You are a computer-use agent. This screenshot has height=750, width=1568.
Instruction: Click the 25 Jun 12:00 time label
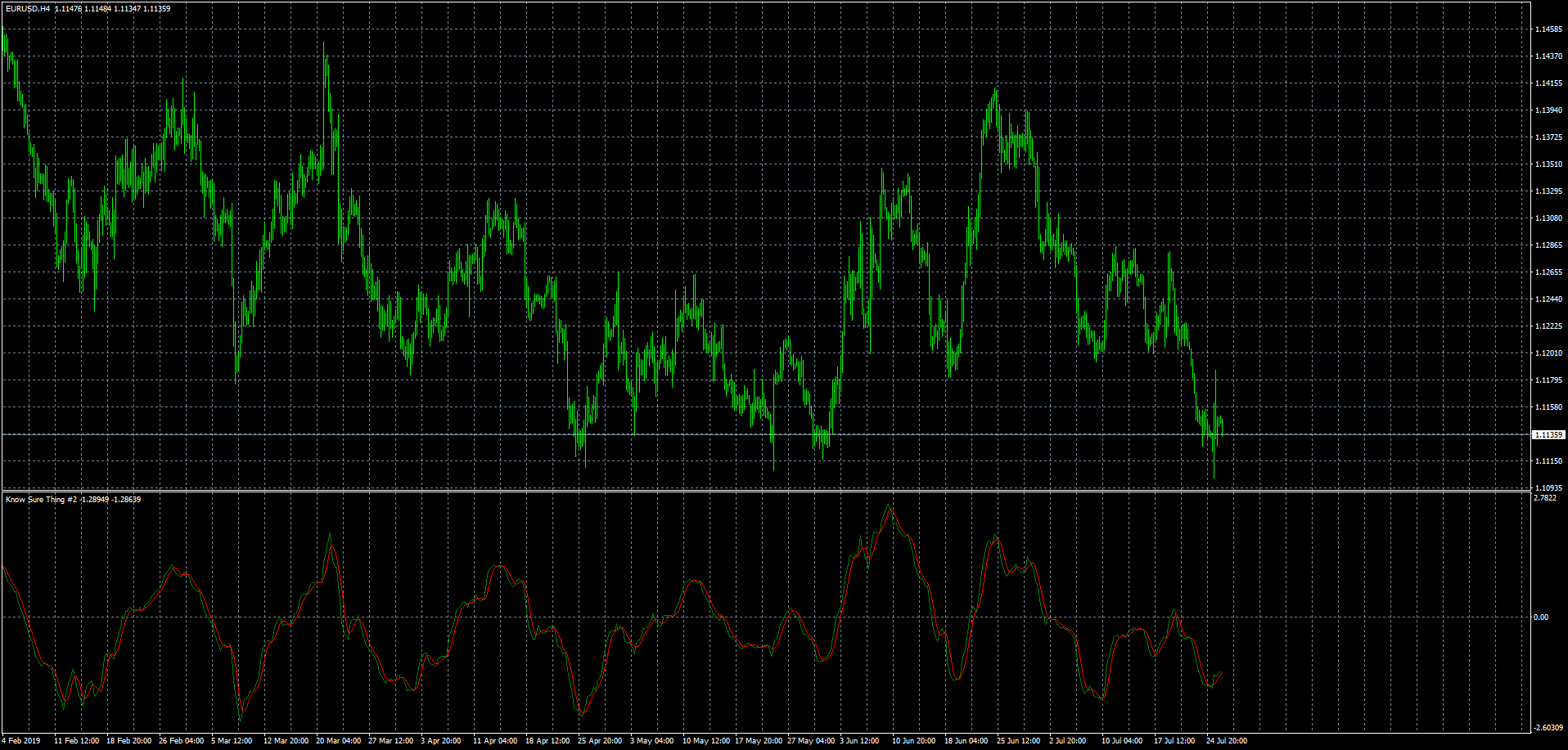(x=1019, y=741)
